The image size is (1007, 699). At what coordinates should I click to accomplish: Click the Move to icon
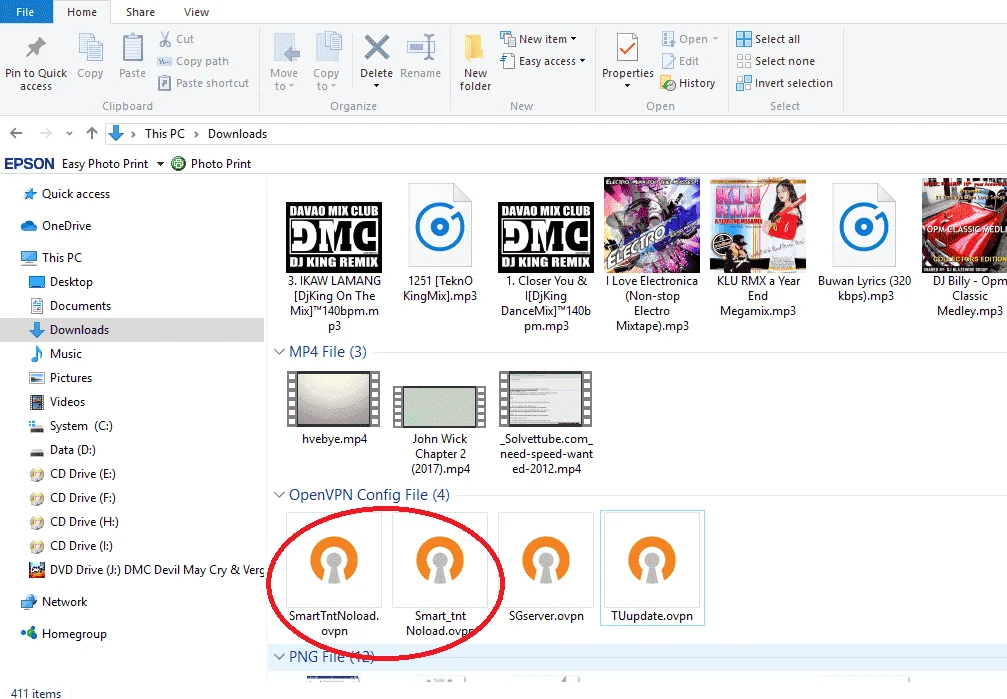[286, 48]
